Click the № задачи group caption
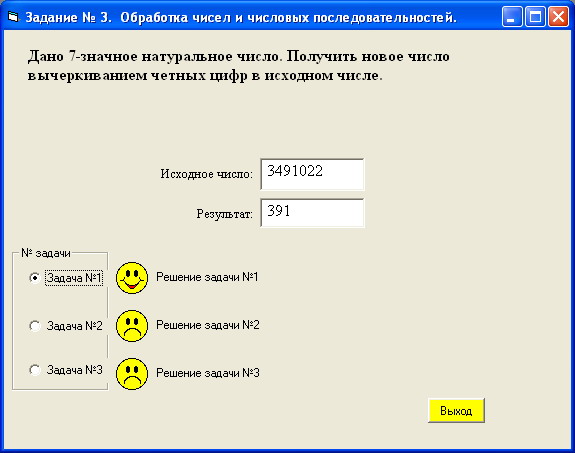The image size is (575, 453). tap(46, 253)
